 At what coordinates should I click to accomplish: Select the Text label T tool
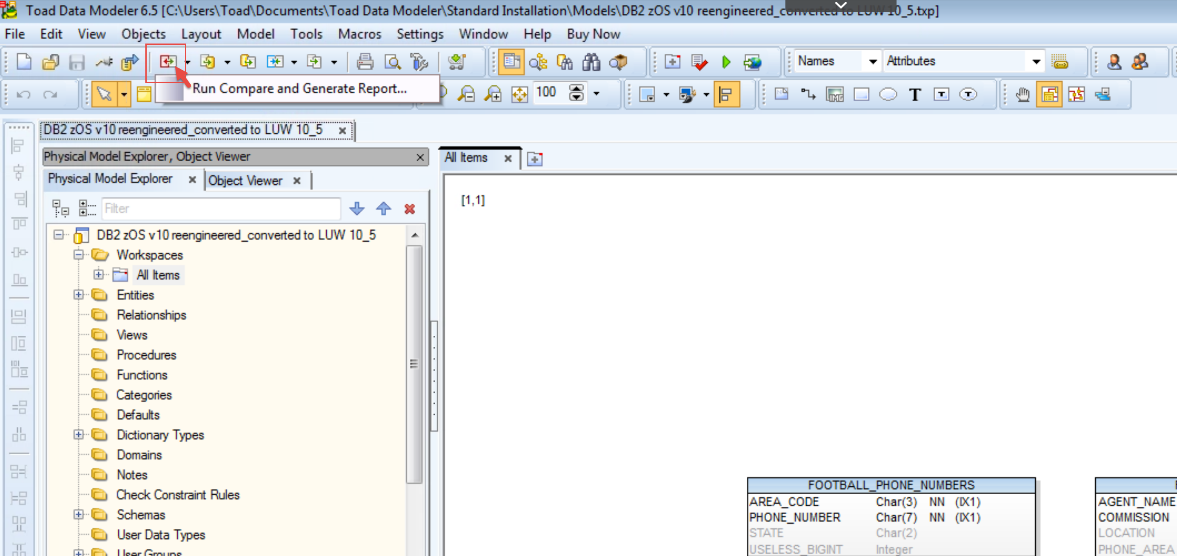[914, 94]
